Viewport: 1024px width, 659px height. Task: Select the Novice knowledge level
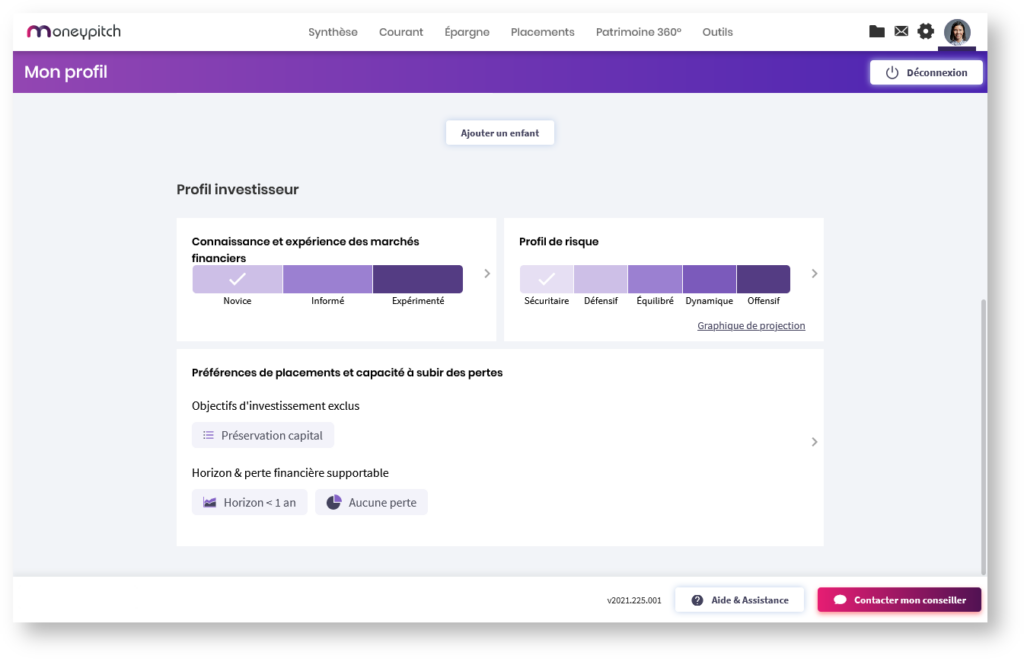[237, 279]
